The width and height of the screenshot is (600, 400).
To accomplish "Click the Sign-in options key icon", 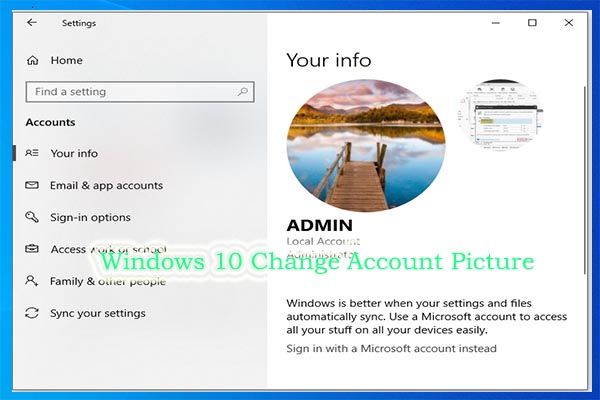I will click(x=32, y=217).
